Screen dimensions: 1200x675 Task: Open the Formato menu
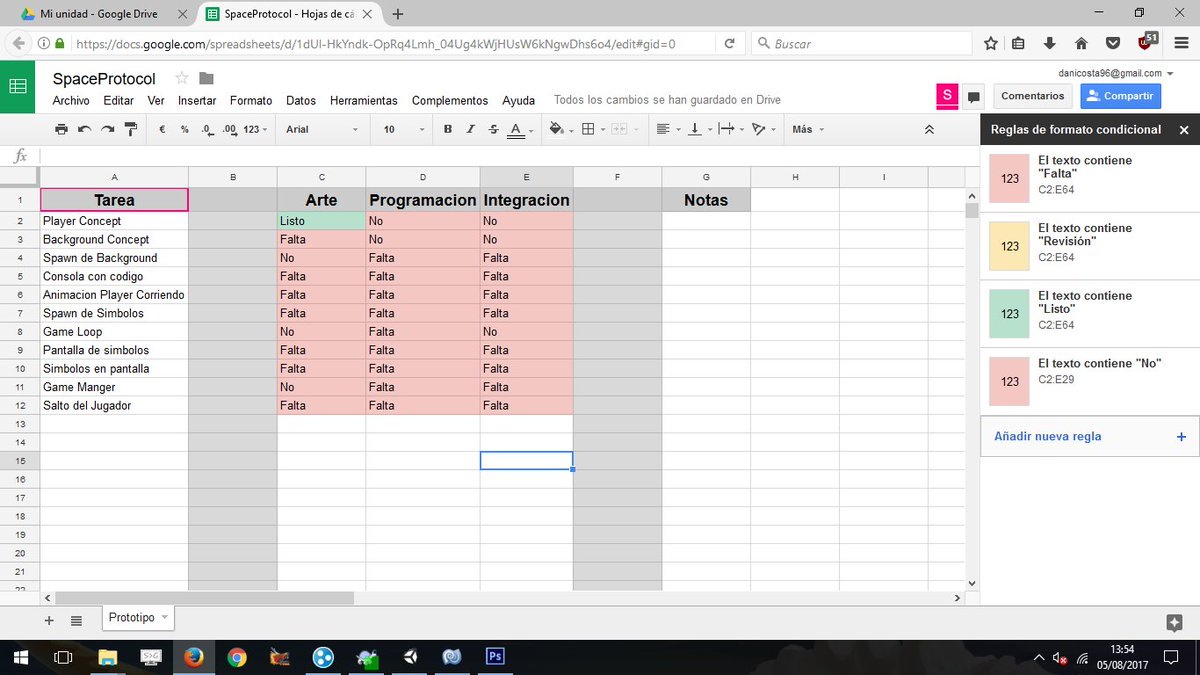pos(251,100)
